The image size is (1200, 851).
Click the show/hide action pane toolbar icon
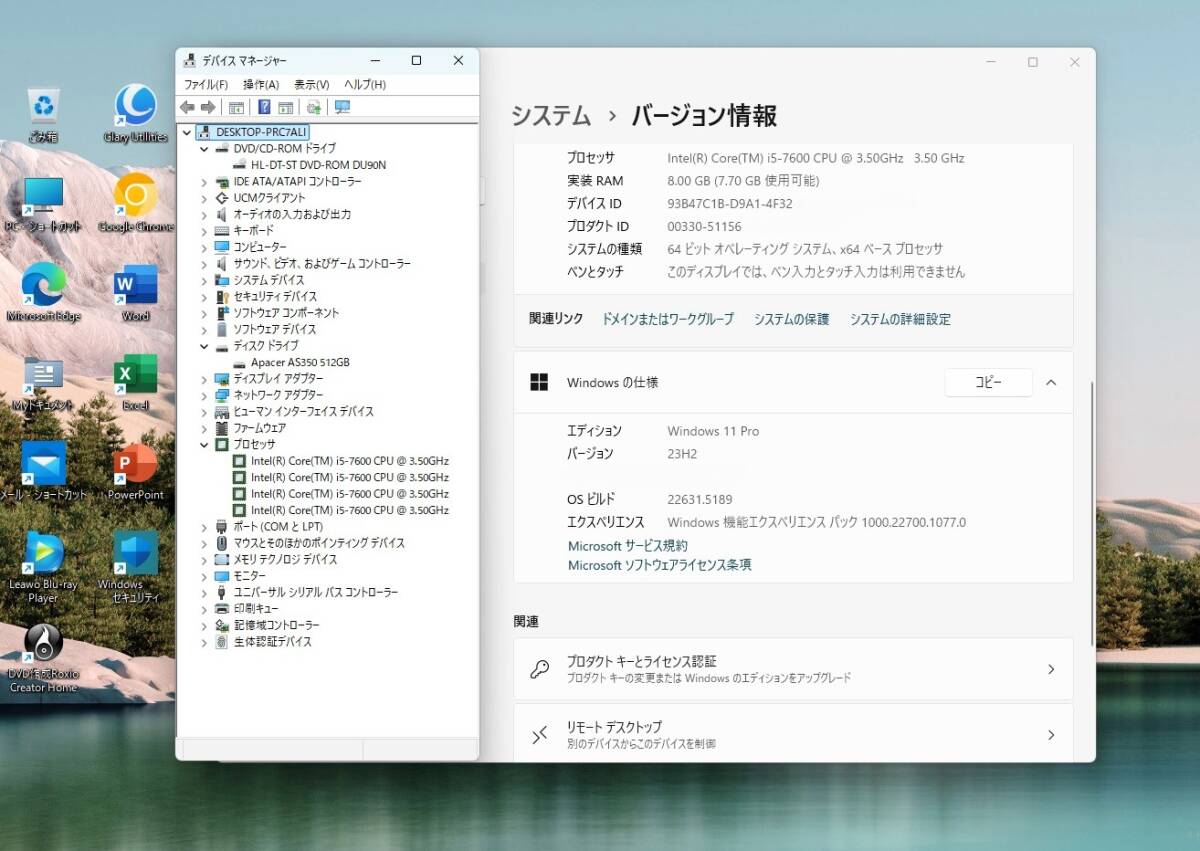285,107
